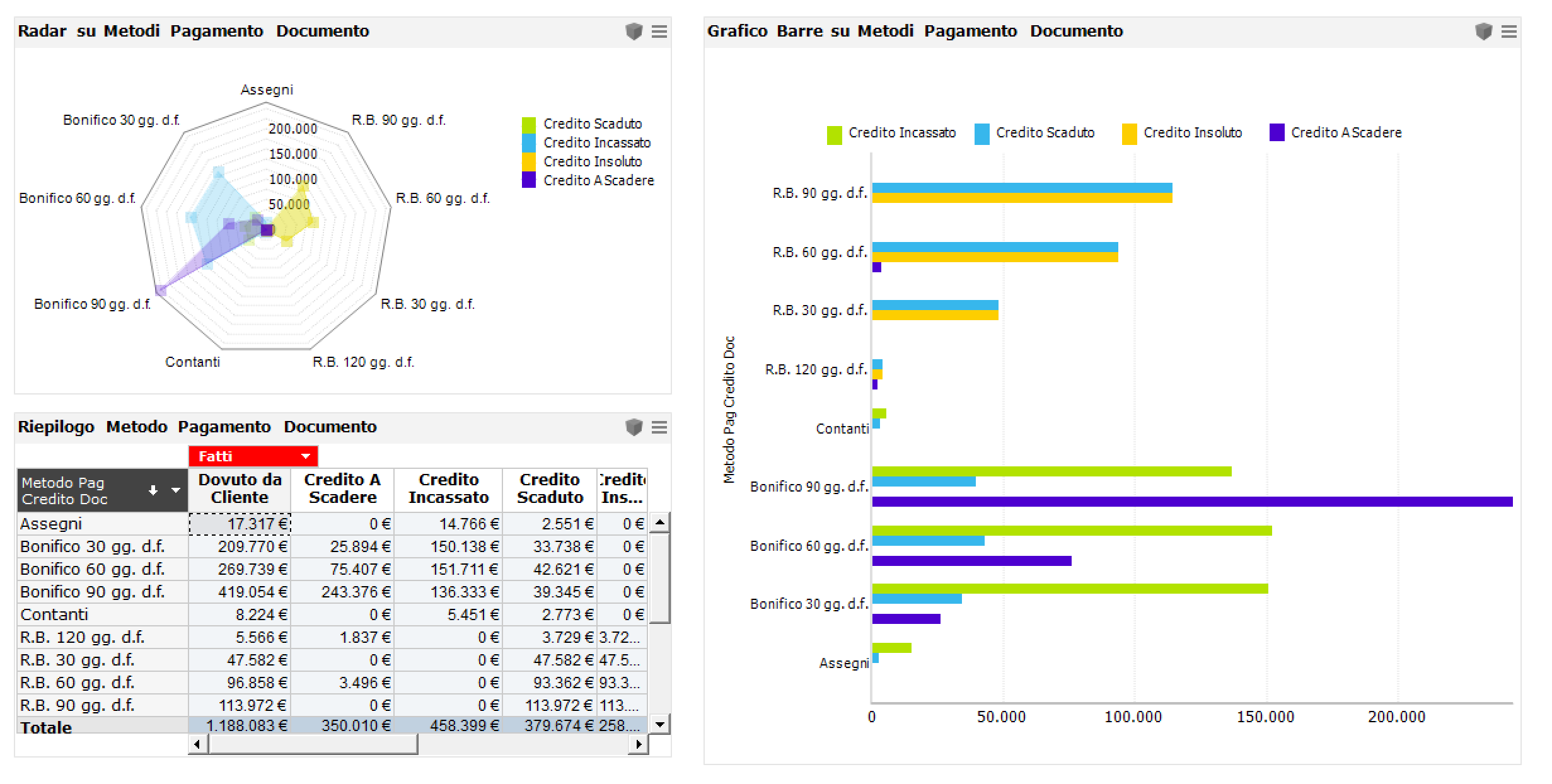The width and height of the screenshot is (1552, 784).
Task: Click the shield icon in Riepilogo panel header
Action: click(634, 427)
